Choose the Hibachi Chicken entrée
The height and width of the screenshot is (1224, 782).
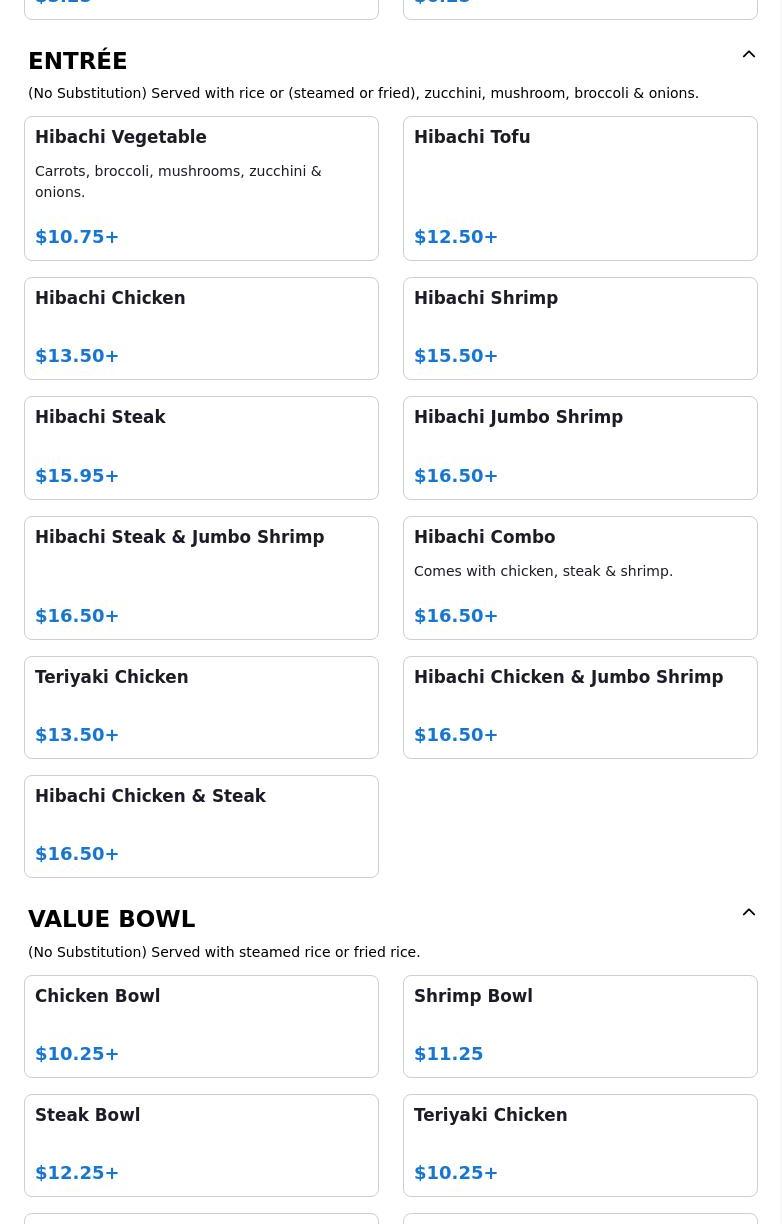(201, 329)
